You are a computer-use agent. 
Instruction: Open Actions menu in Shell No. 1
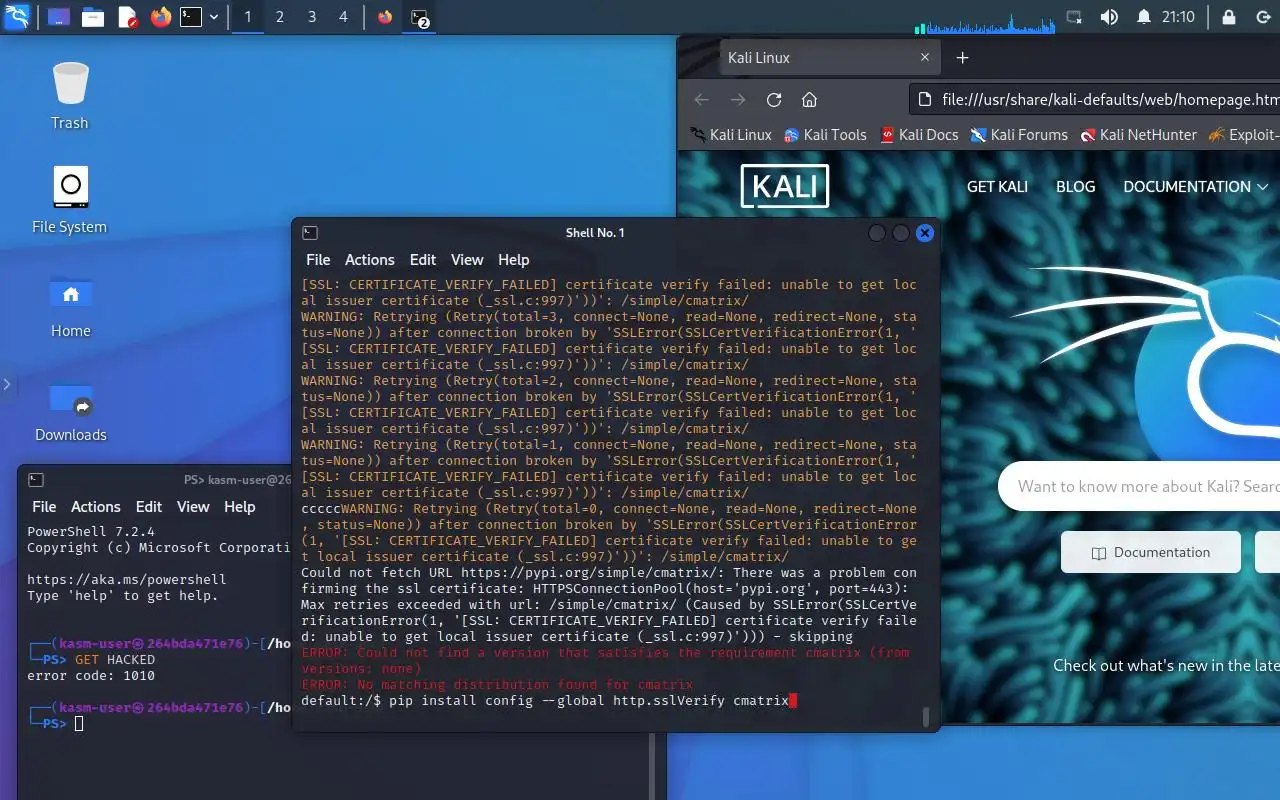click(370, 260)
